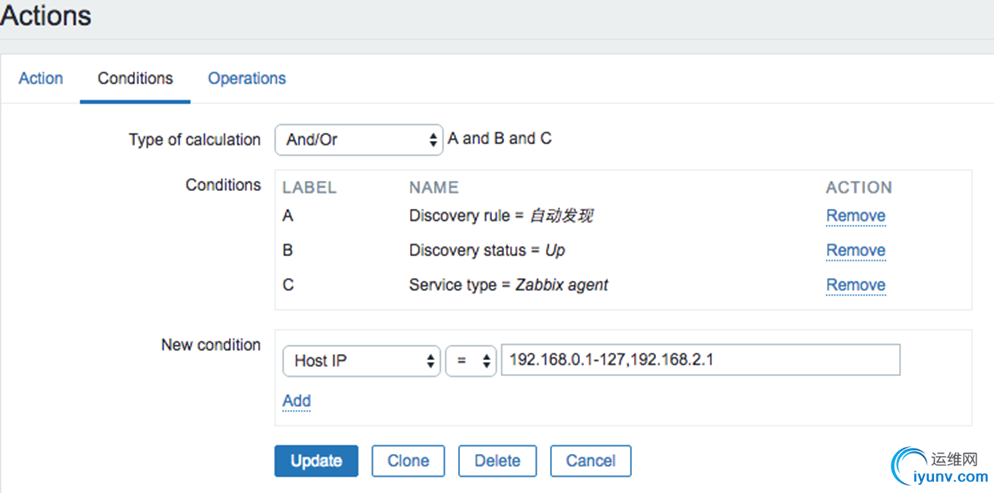This screenshot has width=994, height=493.
Task: Click the 'A and B and C' expression text
Action: point(499,139)
